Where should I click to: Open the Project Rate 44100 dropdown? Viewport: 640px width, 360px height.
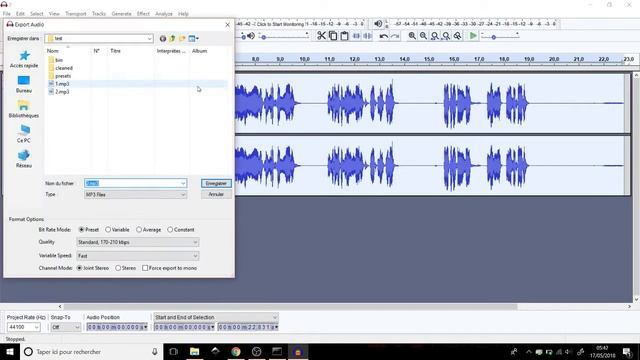pos(36,327)
